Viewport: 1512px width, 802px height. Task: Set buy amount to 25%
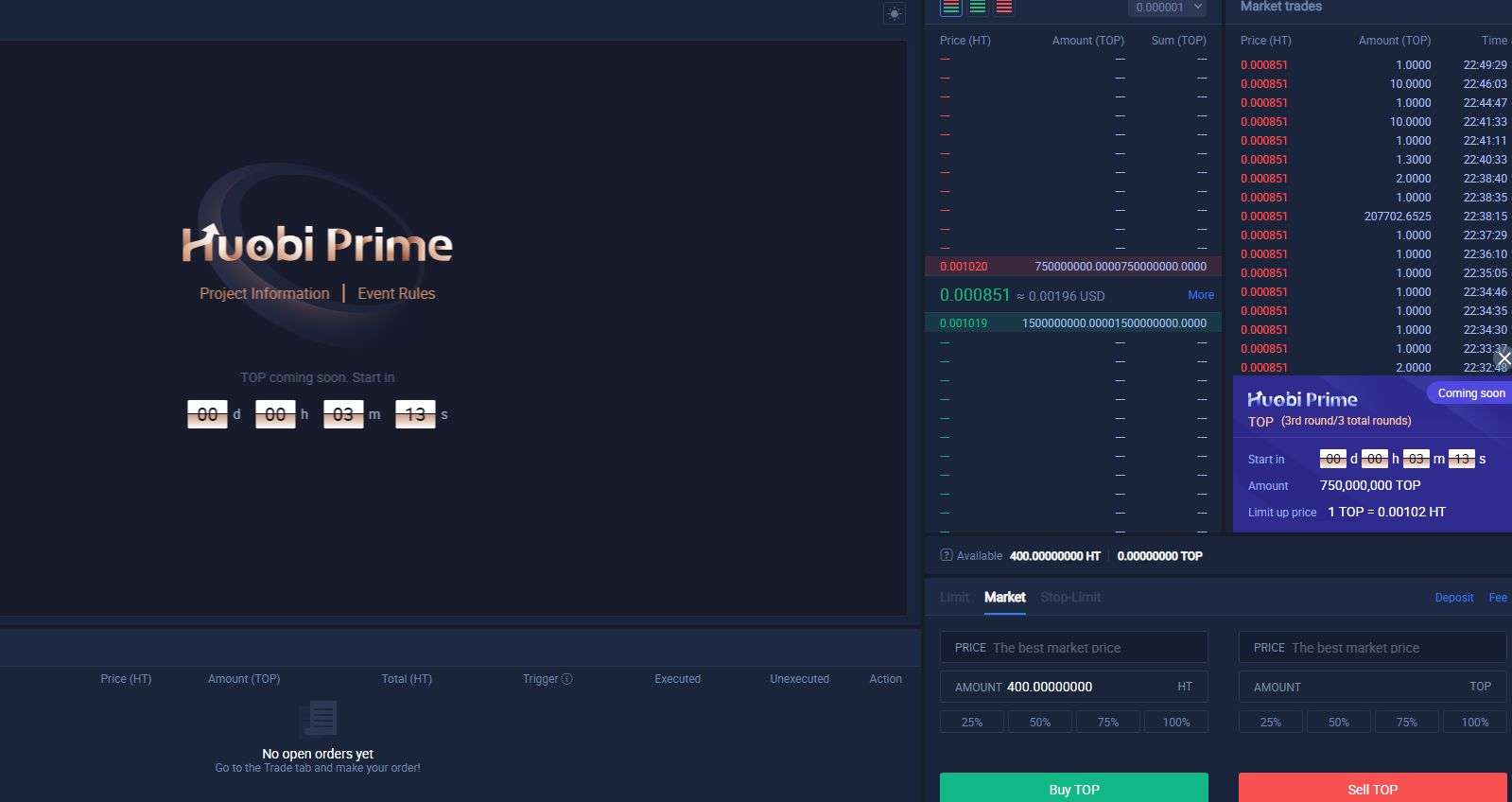tap(972, 722)
